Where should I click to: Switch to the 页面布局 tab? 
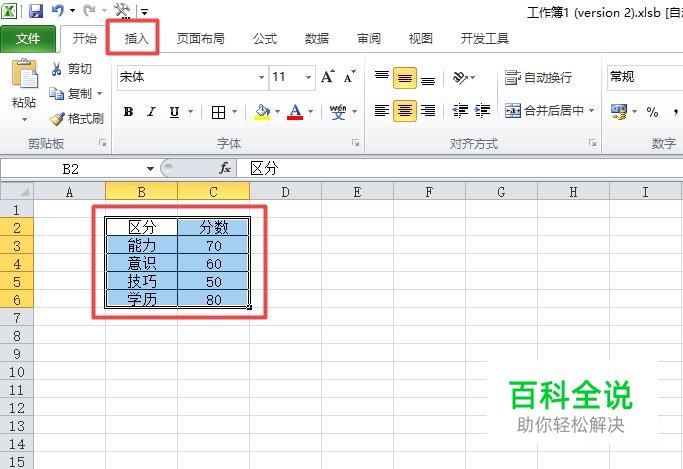[x=200, y=39]
